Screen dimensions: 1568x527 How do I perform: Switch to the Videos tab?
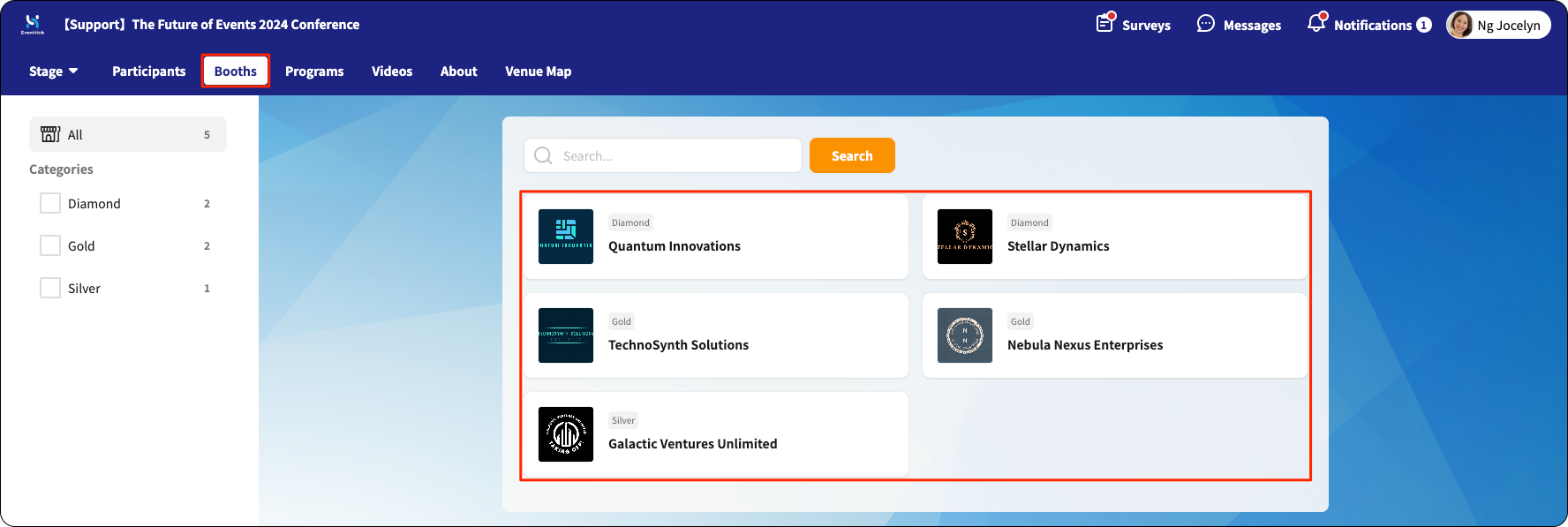coord(392,72)
